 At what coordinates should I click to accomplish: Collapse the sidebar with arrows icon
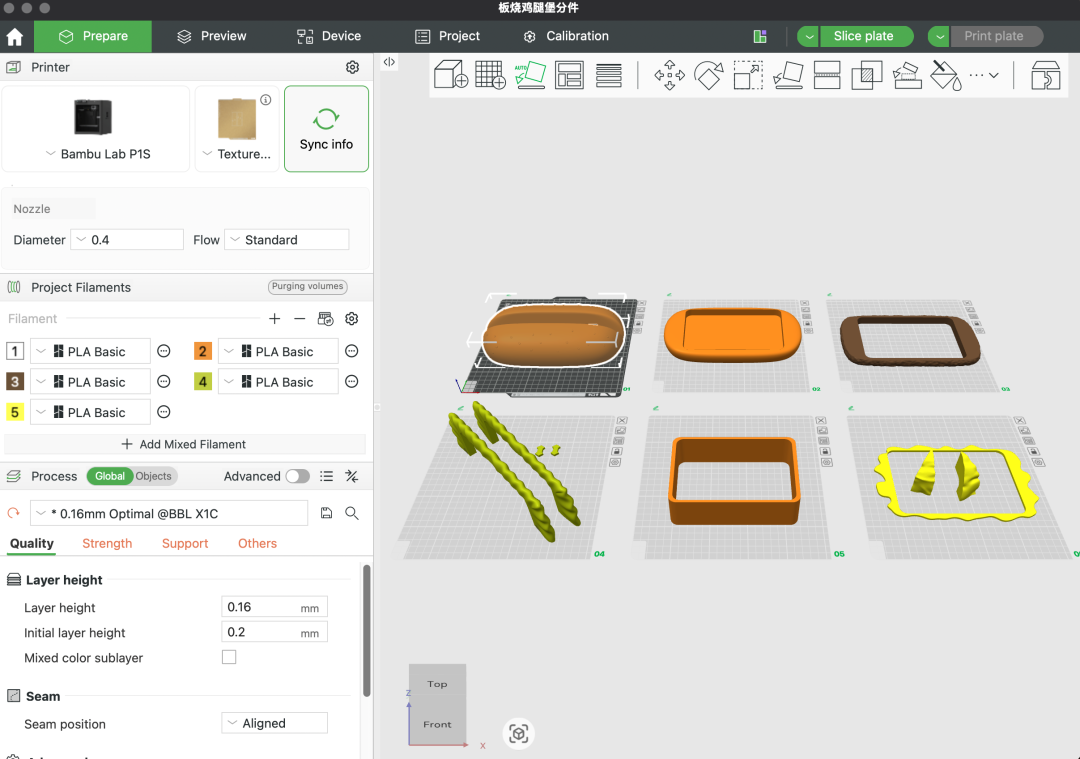pos(389,62)
